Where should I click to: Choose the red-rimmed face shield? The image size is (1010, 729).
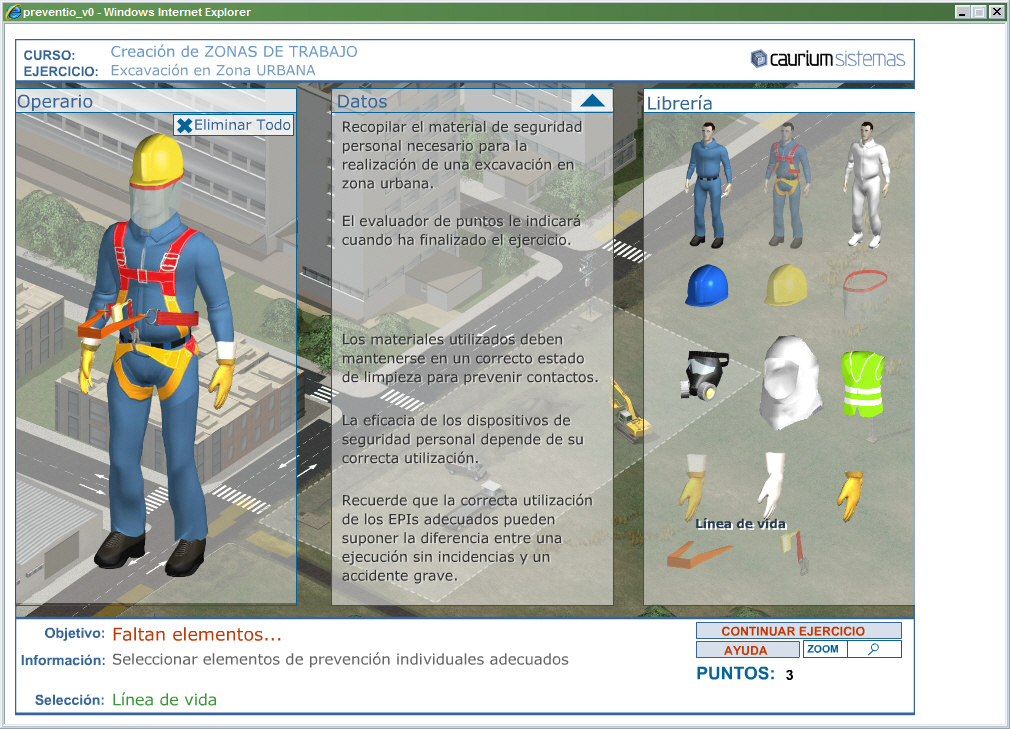click(862, 294)
